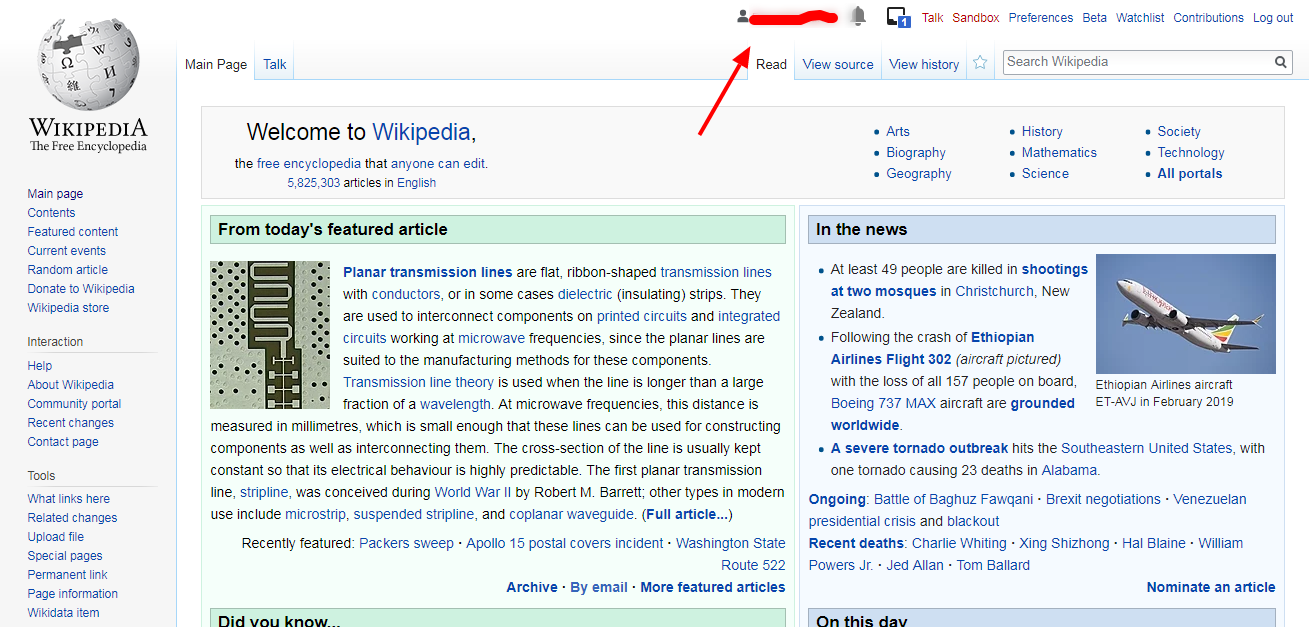Click Donate to Wikipedia

81,289
